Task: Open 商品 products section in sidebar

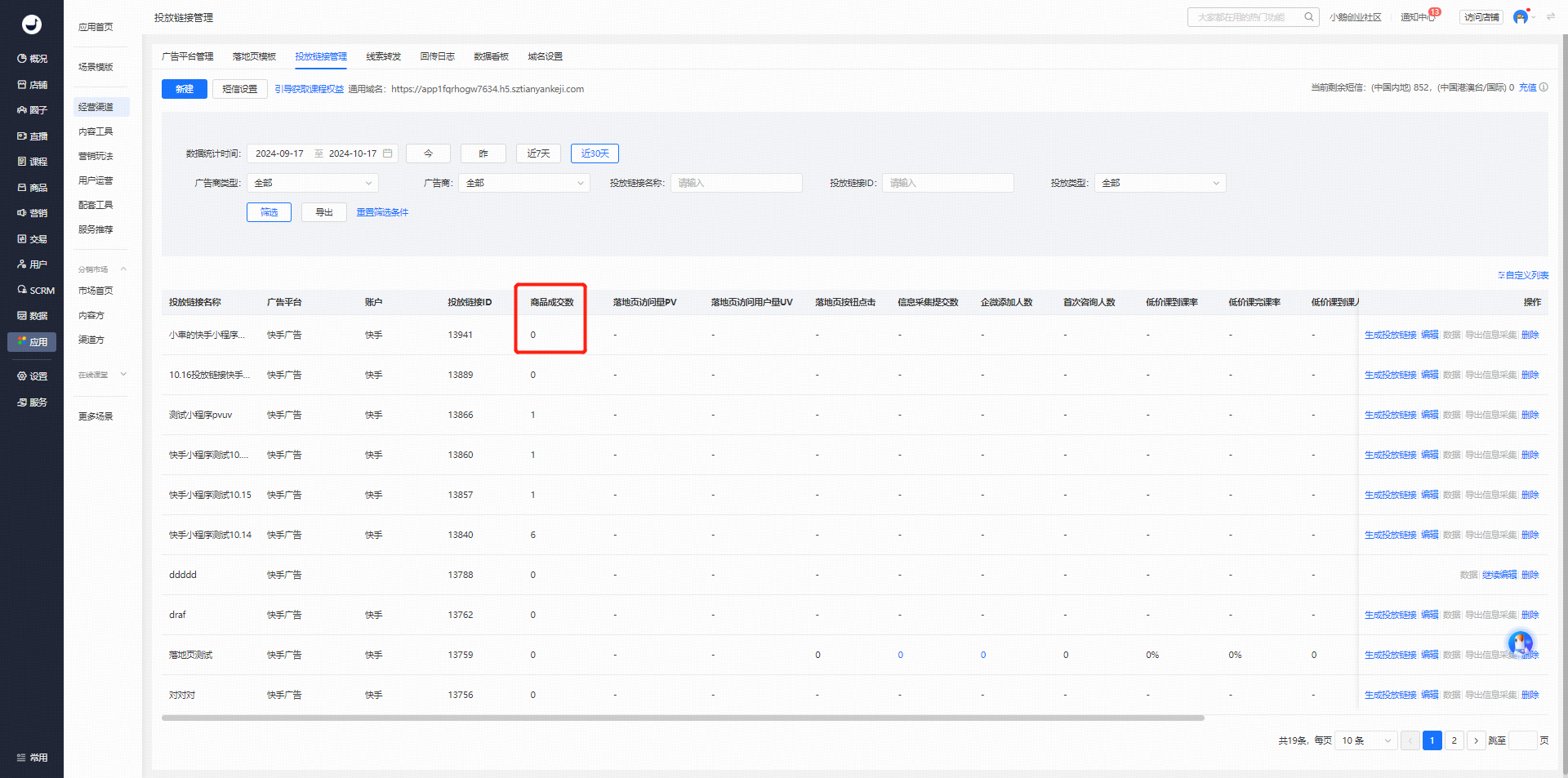Action: point(32,188)
